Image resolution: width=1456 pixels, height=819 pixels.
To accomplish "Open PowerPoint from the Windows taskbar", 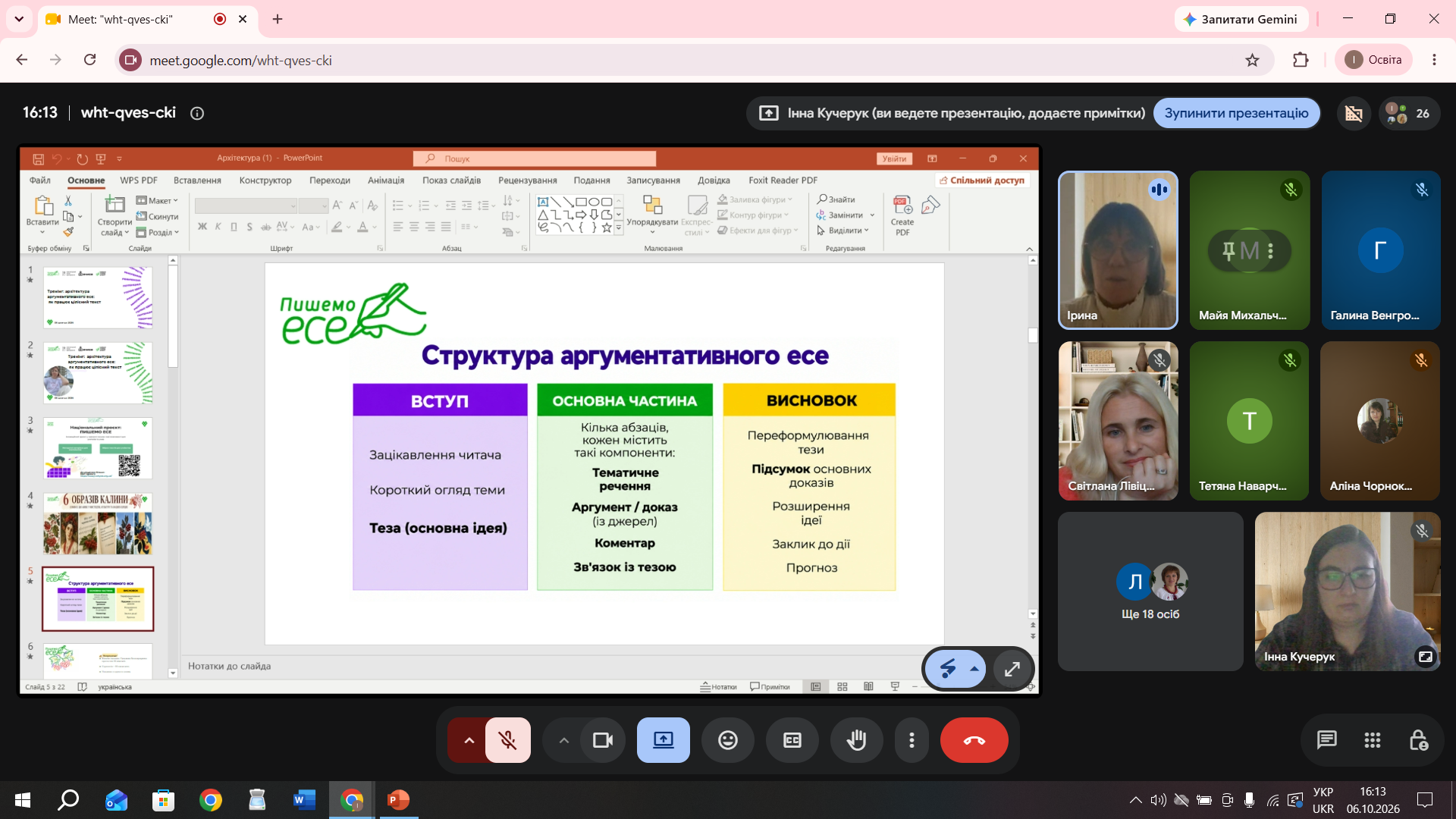I will [398, 800].
